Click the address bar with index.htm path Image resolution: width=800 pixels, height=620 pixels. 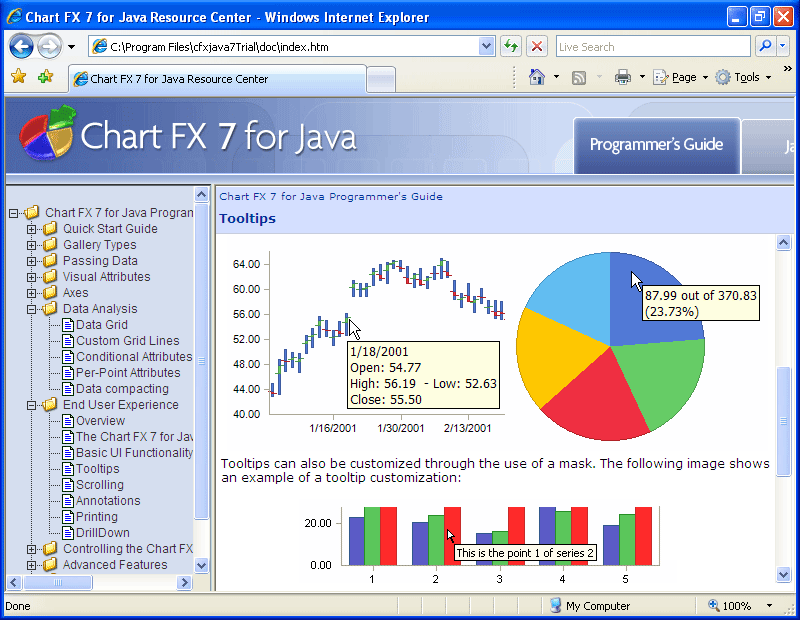coord(284,47)
